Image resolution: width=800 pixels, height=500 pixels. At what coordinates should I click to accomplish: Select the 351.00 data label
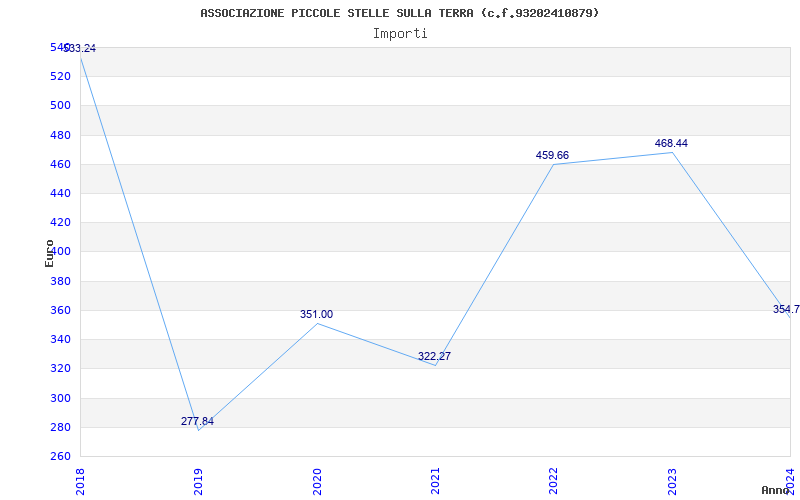pos(316,314)
